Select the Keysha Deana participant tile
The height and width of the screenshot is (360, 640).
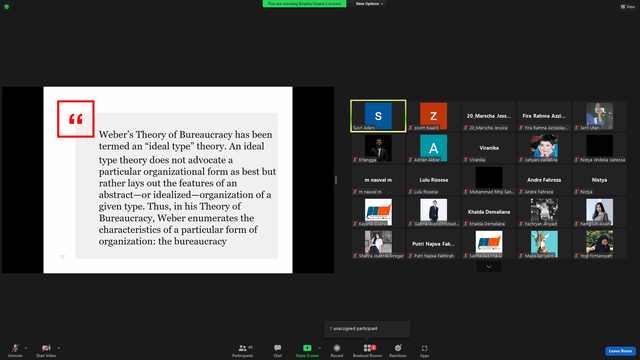pos(378,212)
